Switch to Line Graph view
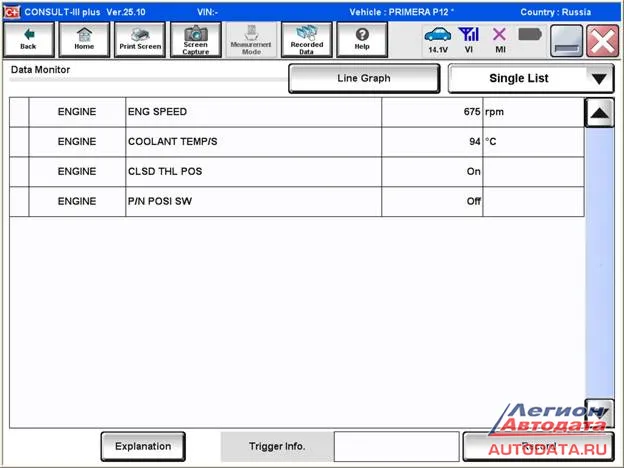The width and height of the screenshot is (624, 468). tap(364, 78)
